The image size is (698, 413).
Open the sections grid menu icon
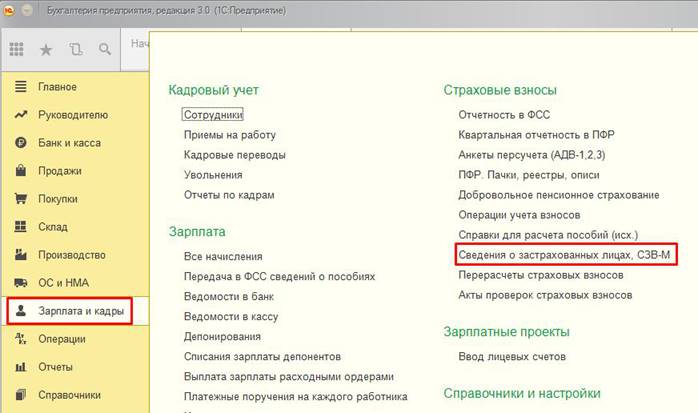pyautogui.click(x=17, y=48)
